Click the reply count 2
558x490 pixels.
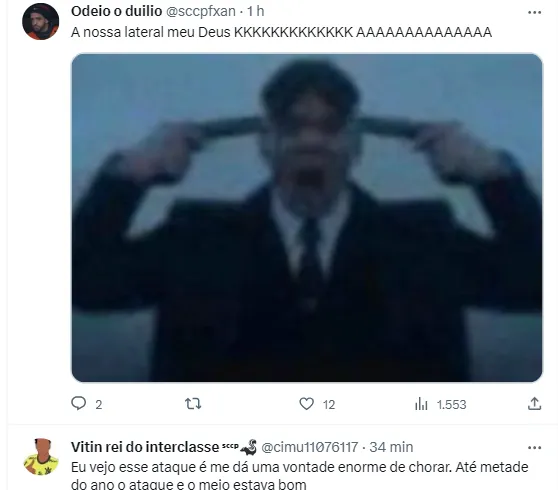tap(99, 405)
